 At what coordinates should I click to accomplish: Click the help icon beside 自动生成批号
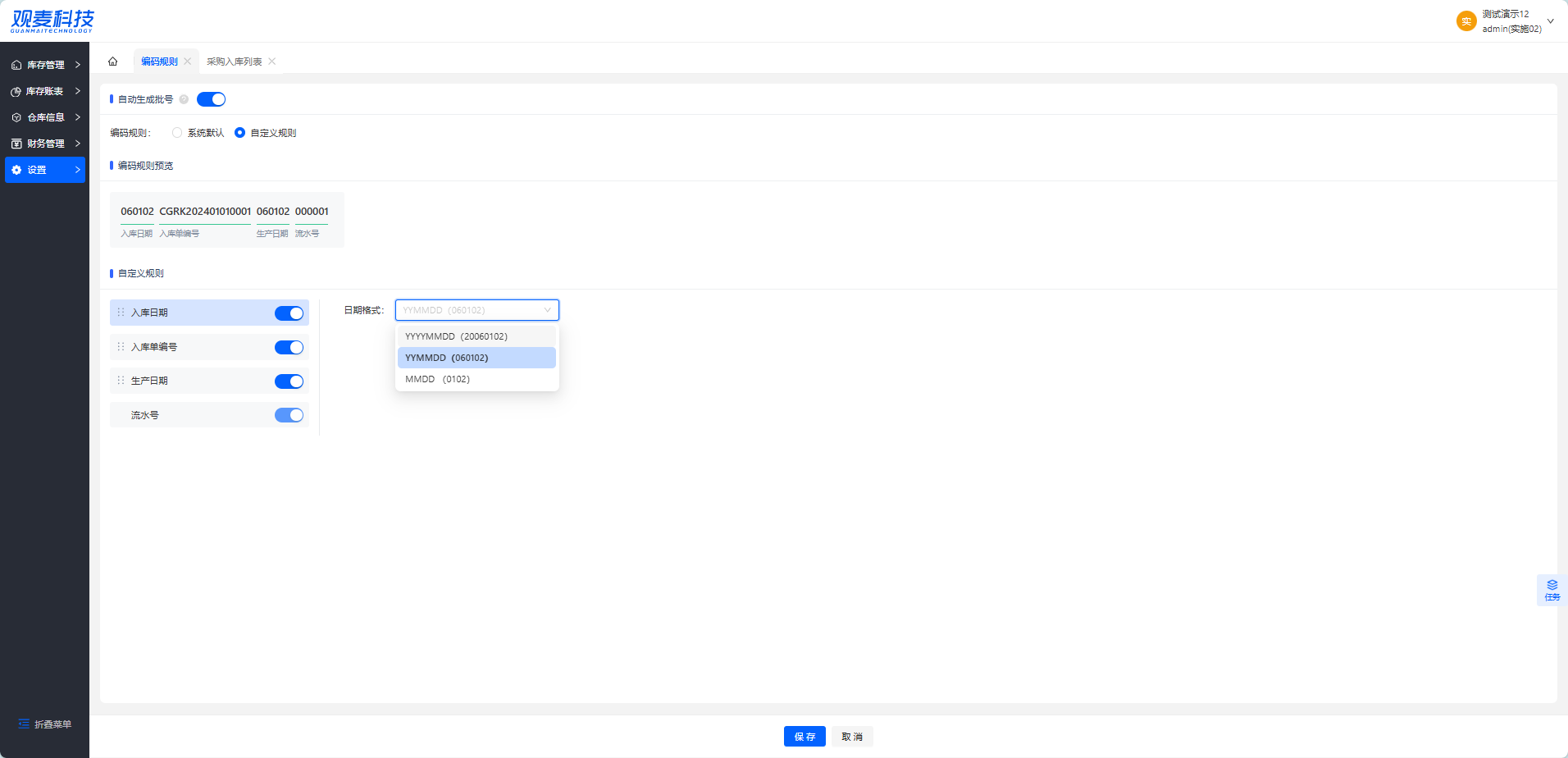184,99
